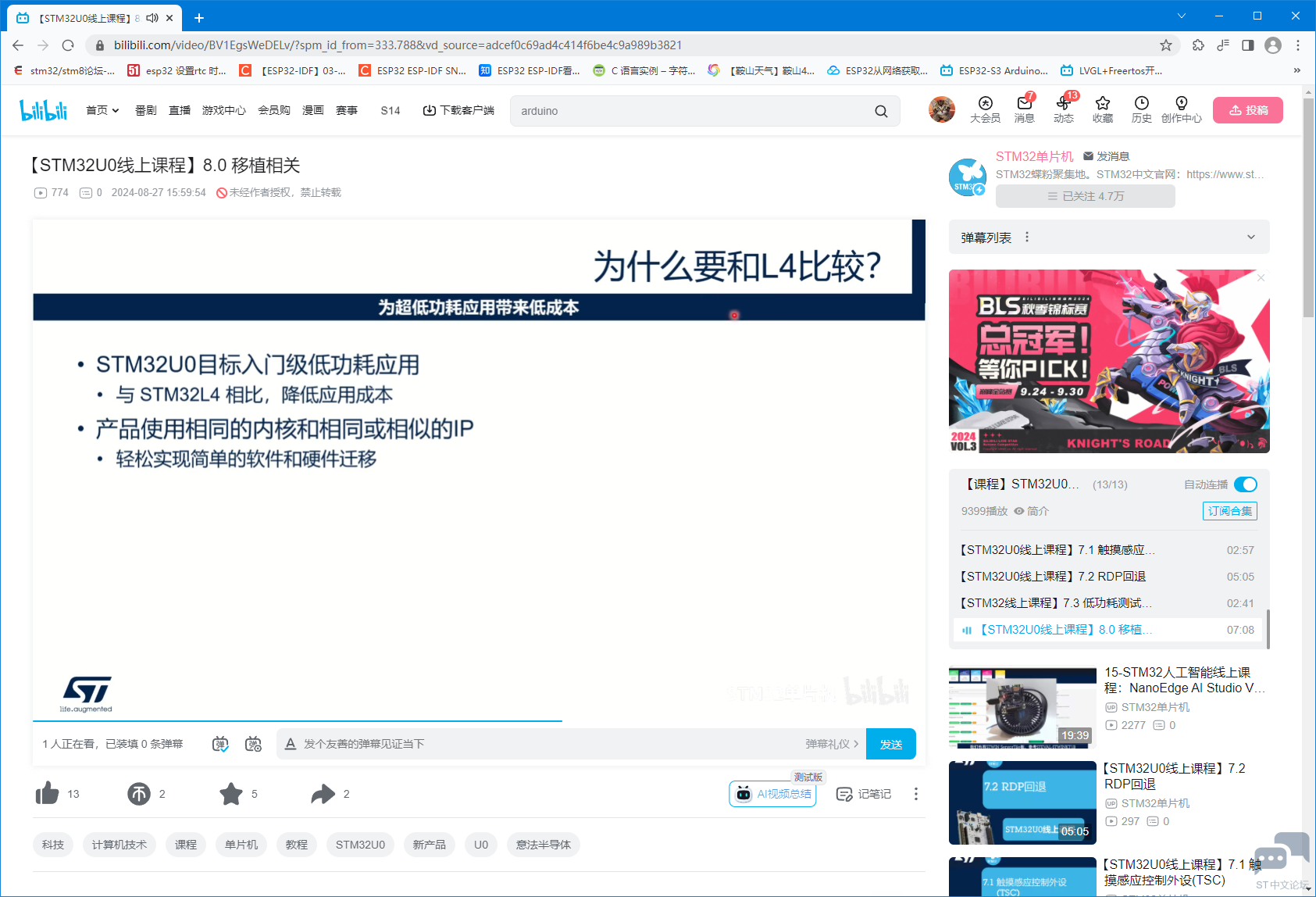Open 直播 navigation item

(180, 110)
